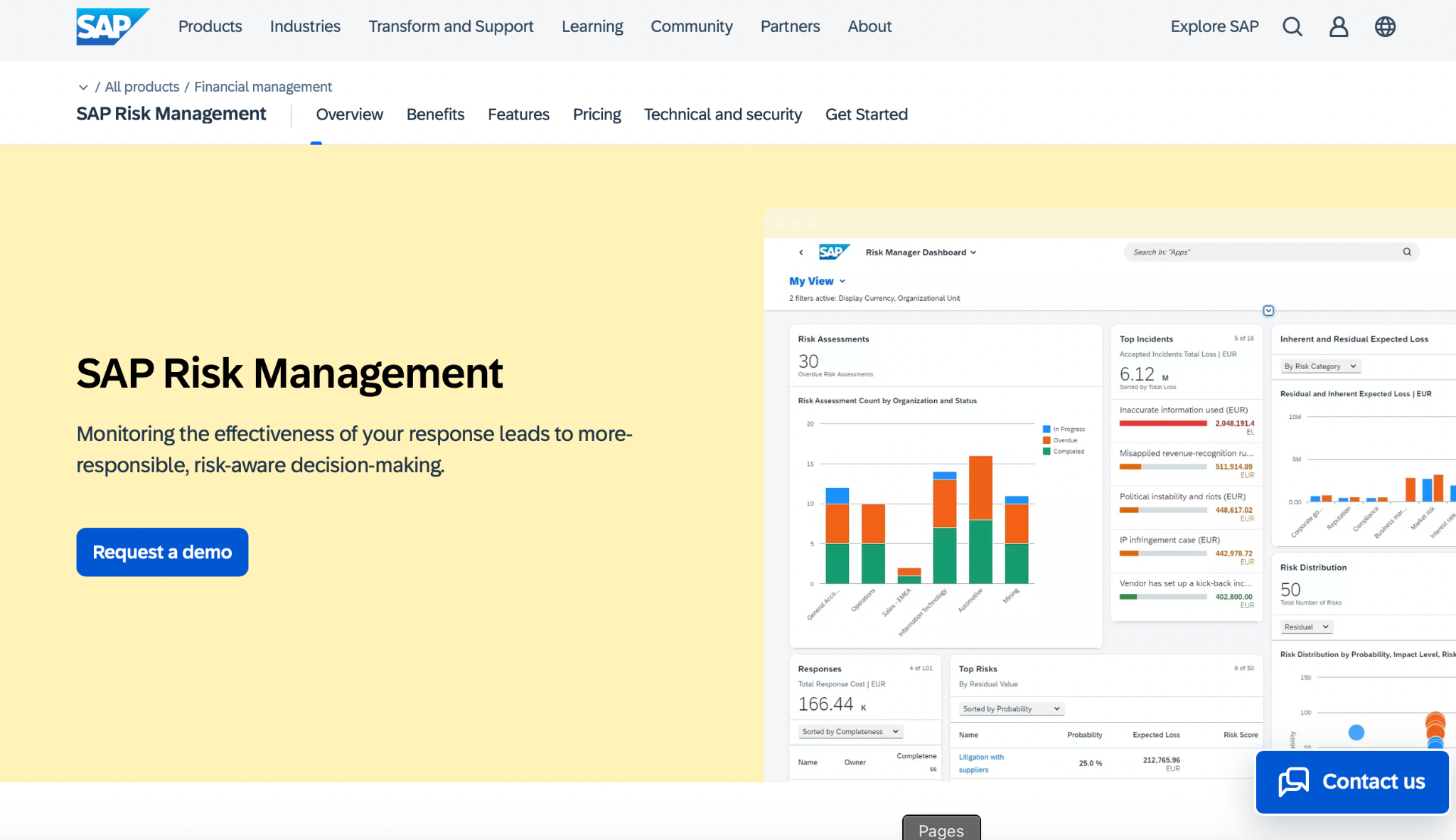The width and height of the screenshot is (1456, 840).
Task: Click the SAP Risk Management page title
Action: click(x=289, y=373)
